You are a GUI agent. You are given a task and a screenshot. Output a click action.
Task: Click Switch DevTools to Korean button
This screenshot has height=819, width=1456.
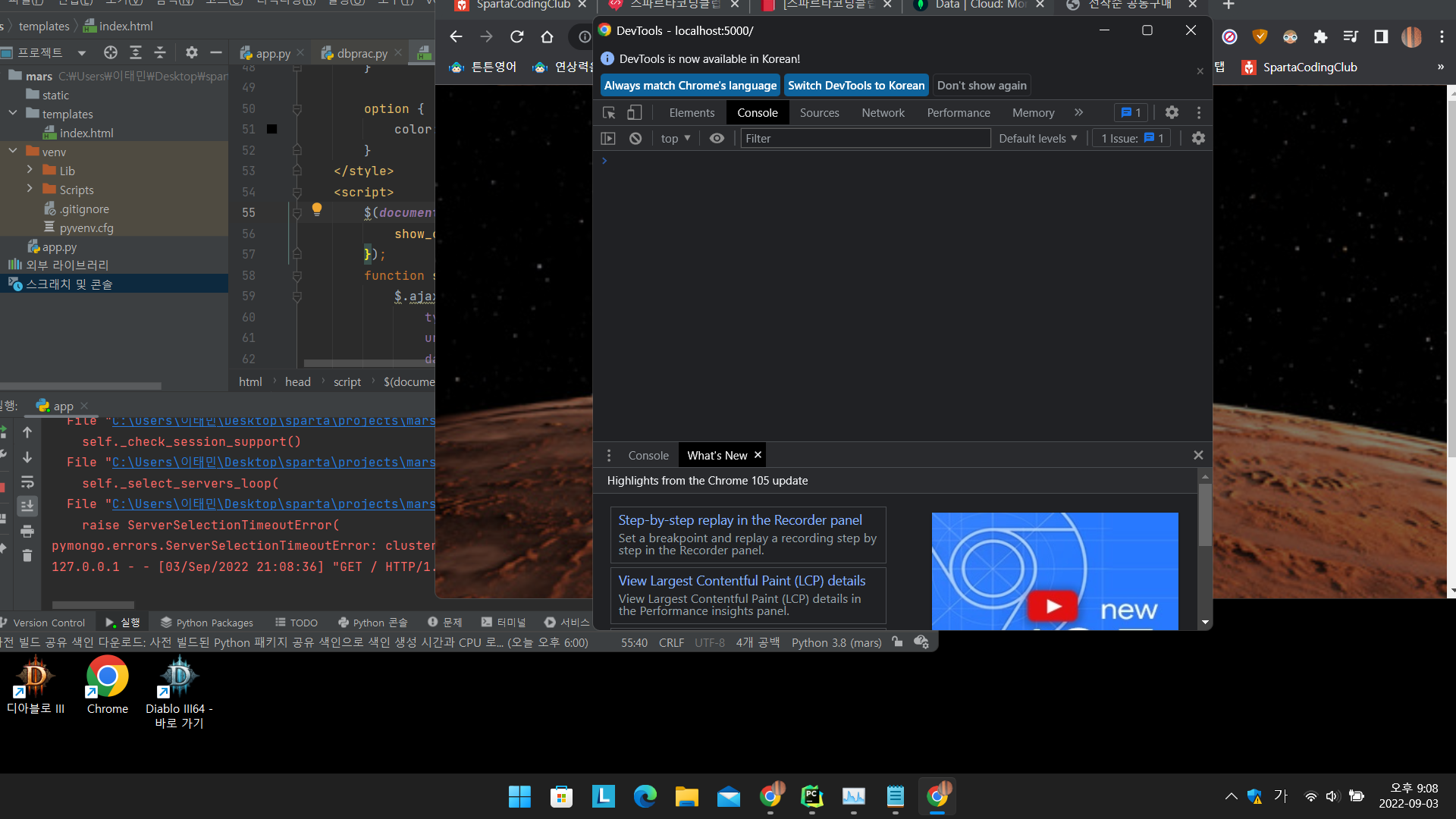[856, 86]
